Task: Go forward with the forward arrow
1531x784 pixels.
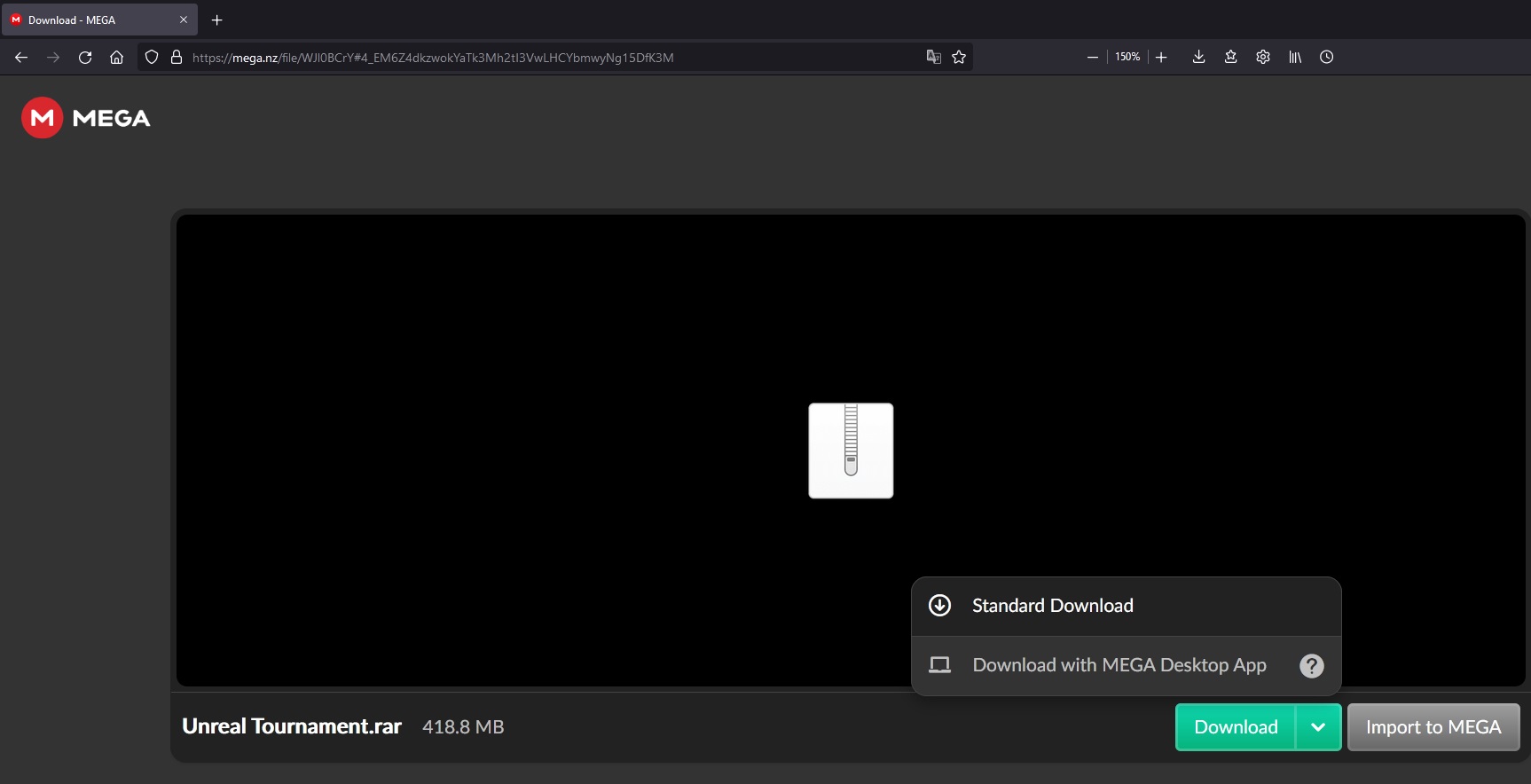Action: 53,58
